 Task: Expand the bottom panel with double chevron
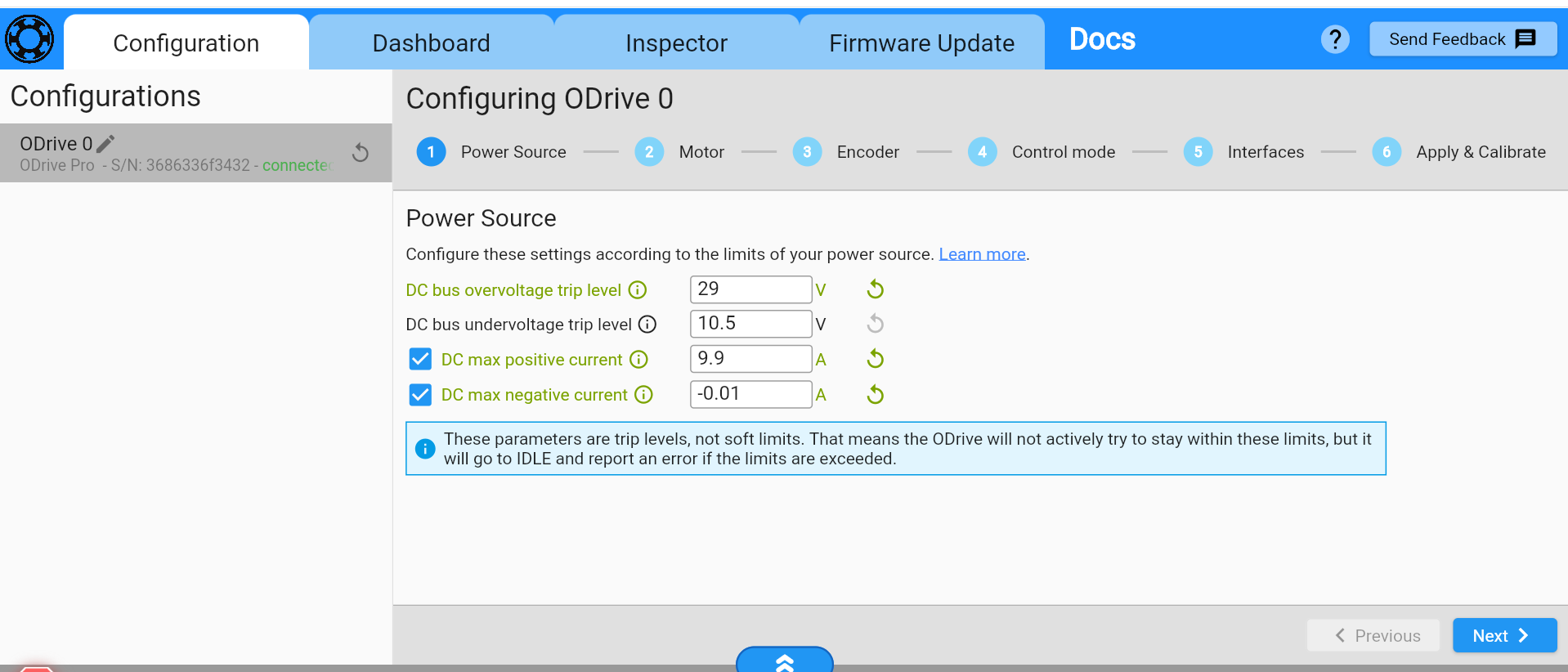tap(785, 661)
